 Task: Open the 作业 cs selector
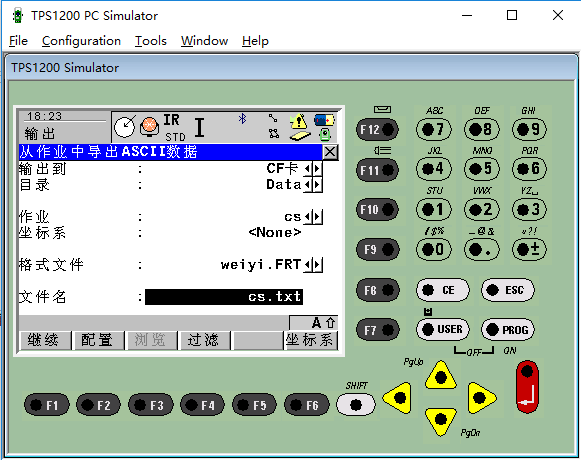(x=313, y=217)
